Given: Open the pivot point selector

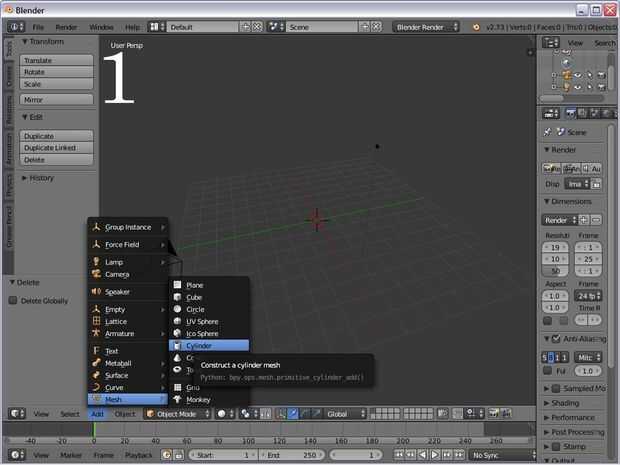Looking at the screenshot, I should coord(249,414).
